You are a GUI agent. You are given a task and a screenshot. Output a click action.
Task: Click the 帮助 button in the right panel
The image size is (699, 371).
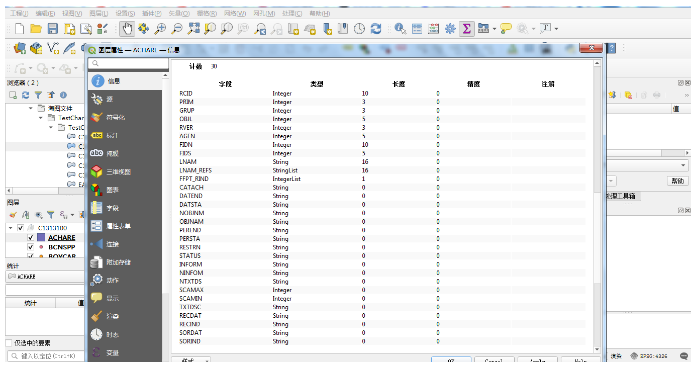click(678, 181)
